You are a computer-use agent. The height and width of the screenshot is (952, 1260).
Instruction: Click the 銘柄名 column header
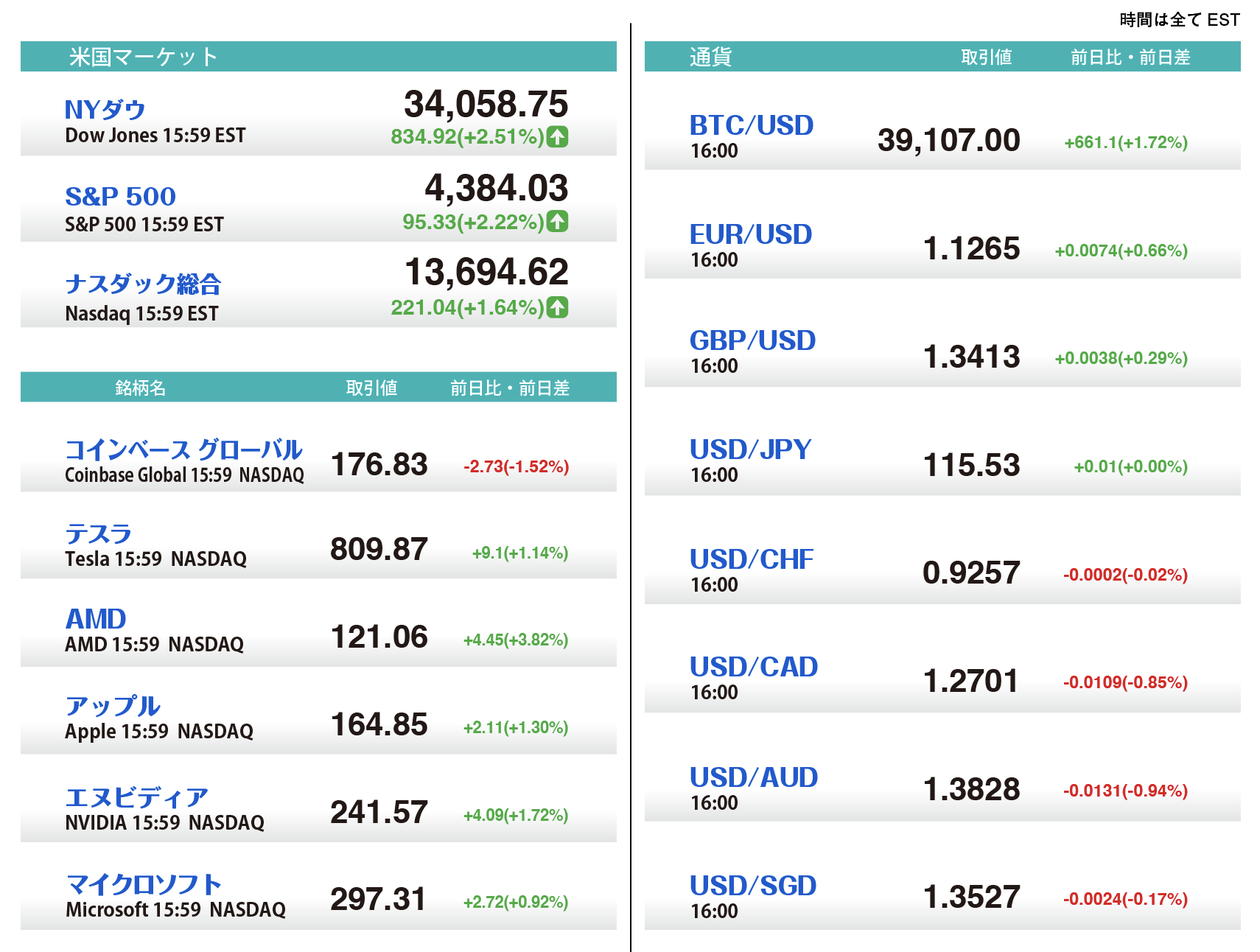(140, 388)
